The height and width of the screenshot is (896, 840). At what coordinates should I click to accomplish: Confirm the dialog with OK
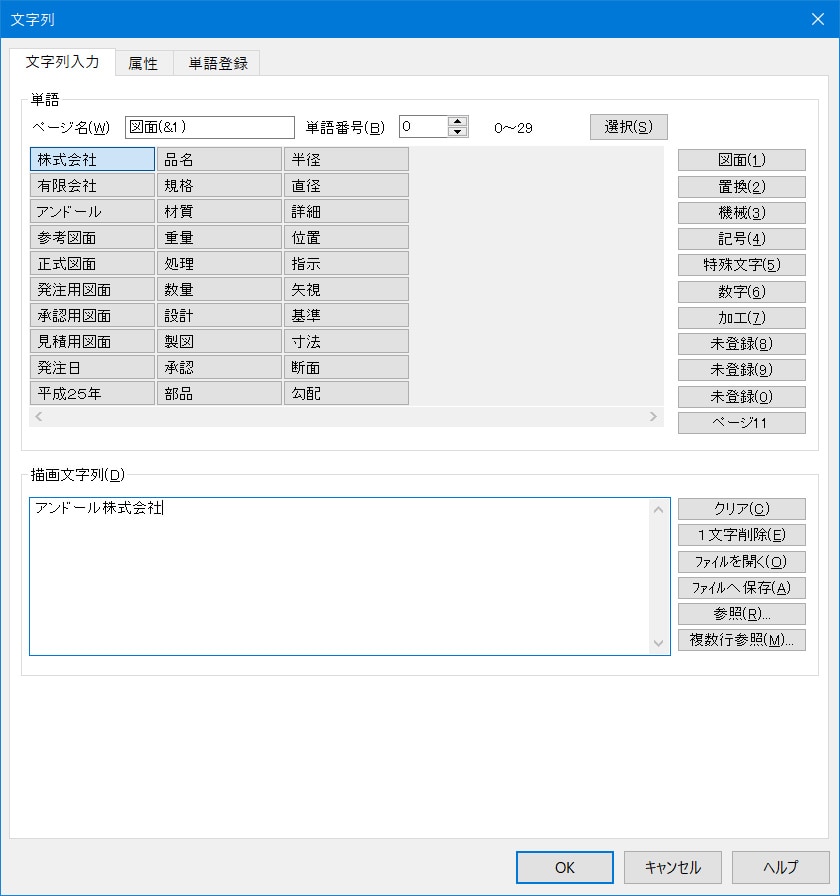click(564, 867)
